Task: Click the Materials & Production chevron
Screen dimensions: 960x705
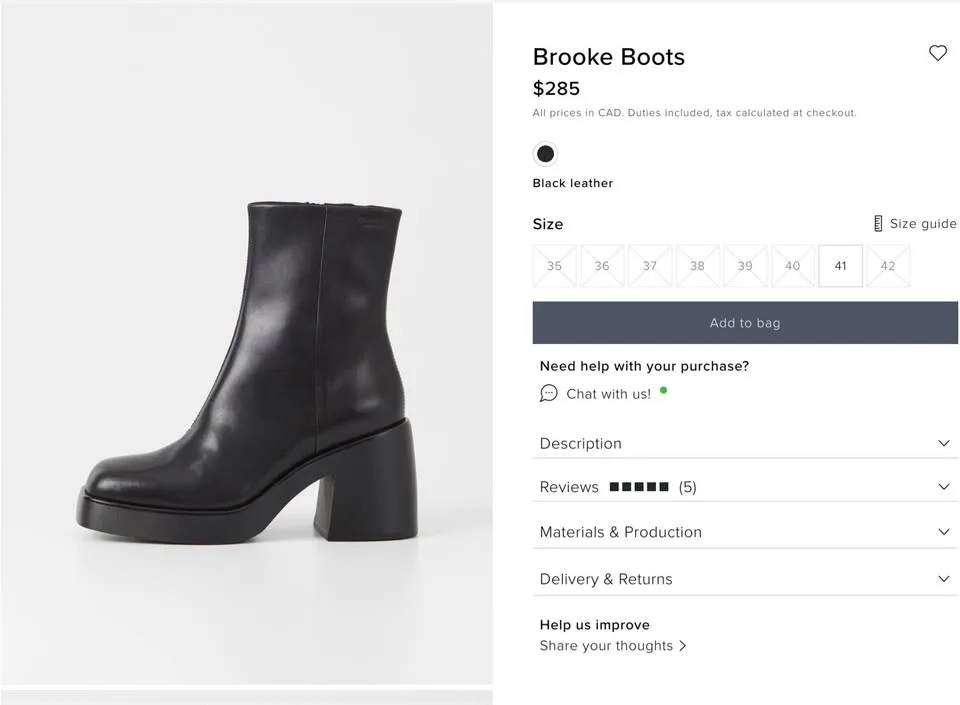Action: point(943,532)
